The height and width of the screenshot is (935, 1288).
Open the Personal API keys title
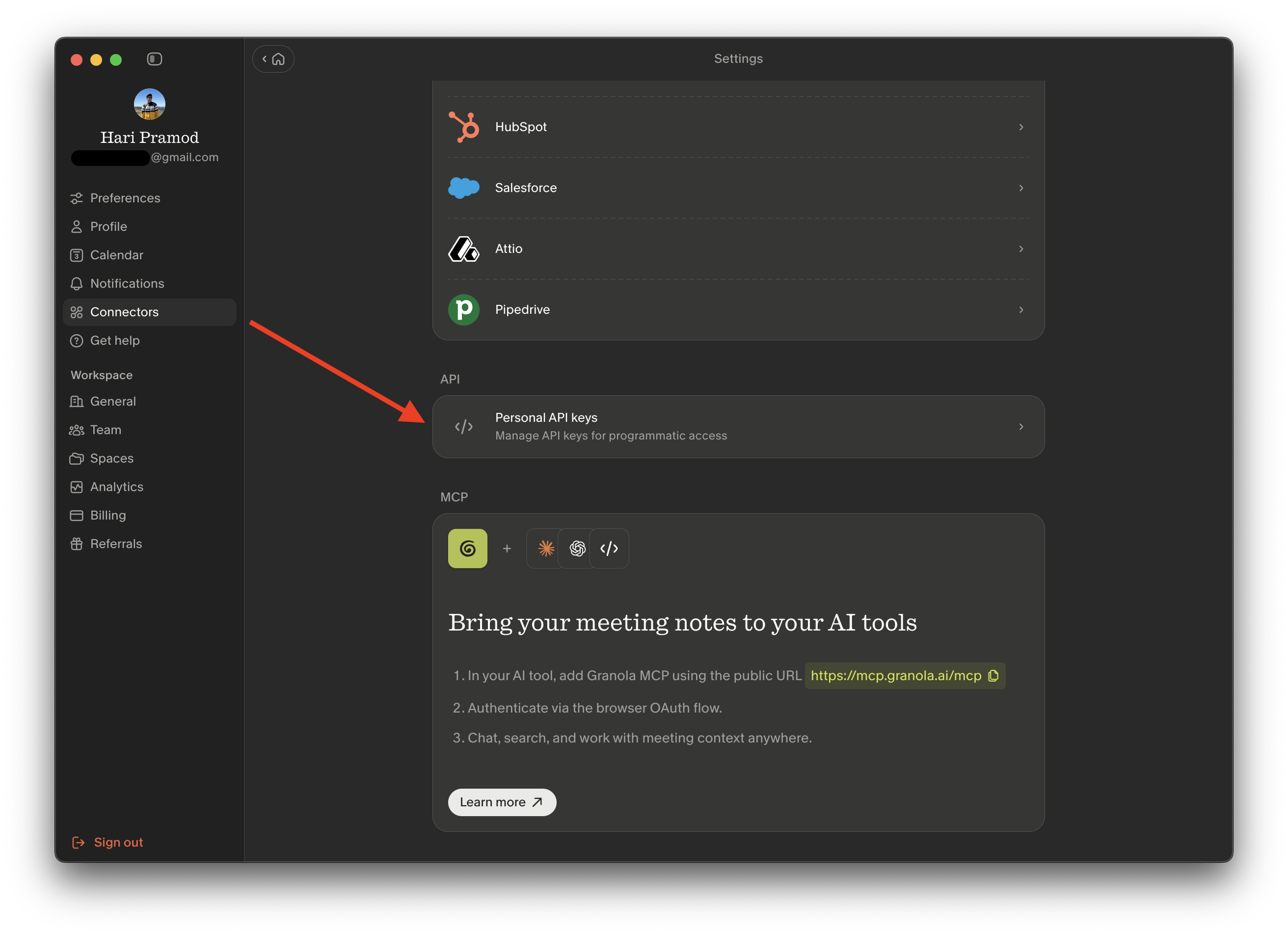pyautogui.click(x=546, y=417)
